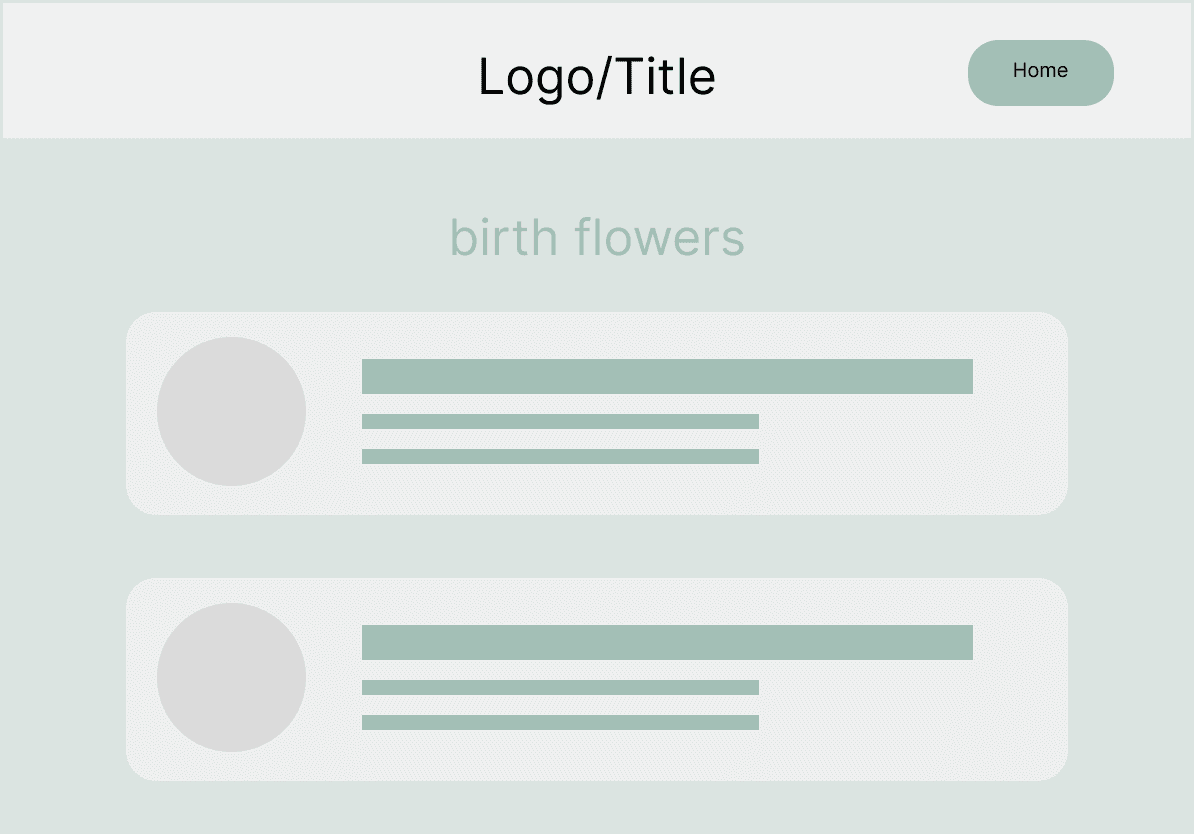Click the Home button in the header

pos(1040,73)
